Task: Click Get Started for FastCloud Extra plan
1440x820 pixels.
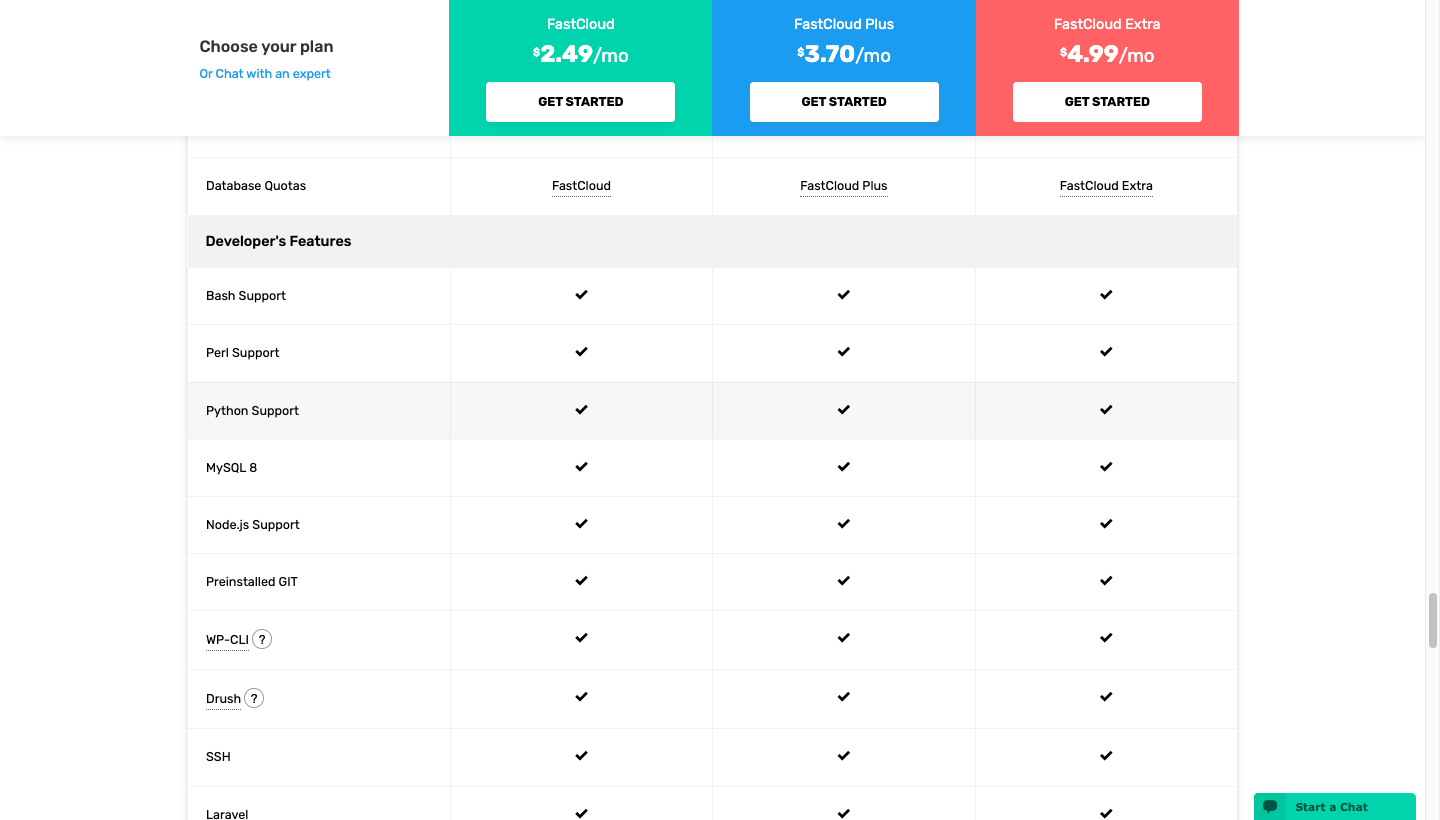Action: (1107, 102)
